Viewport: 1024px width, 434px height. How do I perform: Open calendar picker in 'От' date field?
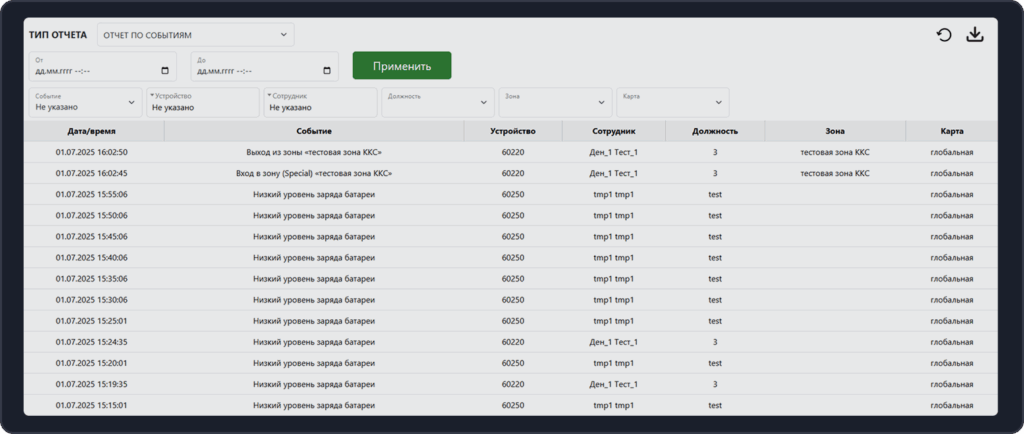pyautogui.click(x=165, y=71)
